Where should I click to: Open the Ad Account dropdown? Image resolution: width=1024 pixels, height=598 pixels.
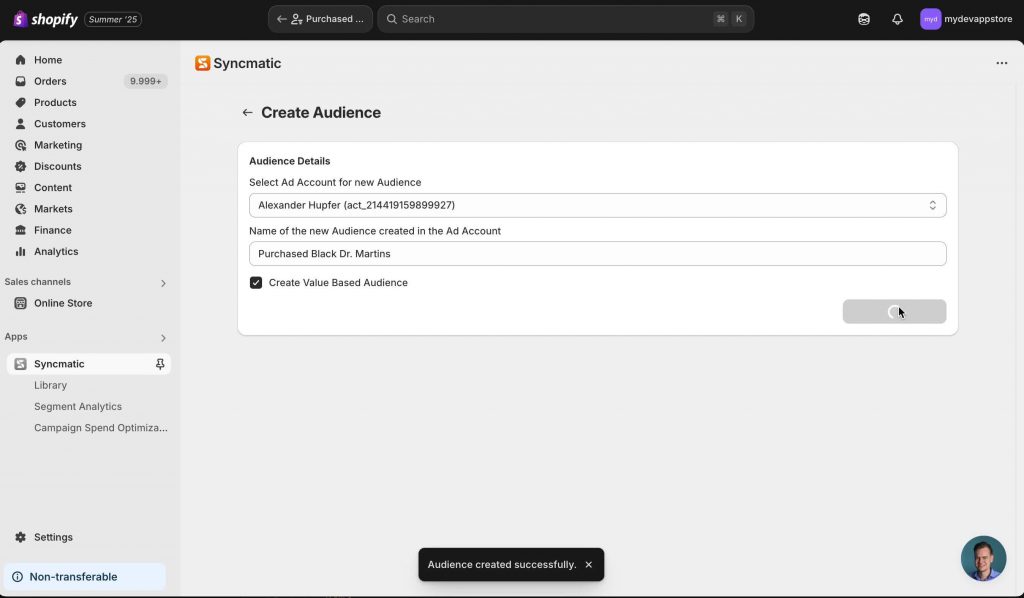598,205
